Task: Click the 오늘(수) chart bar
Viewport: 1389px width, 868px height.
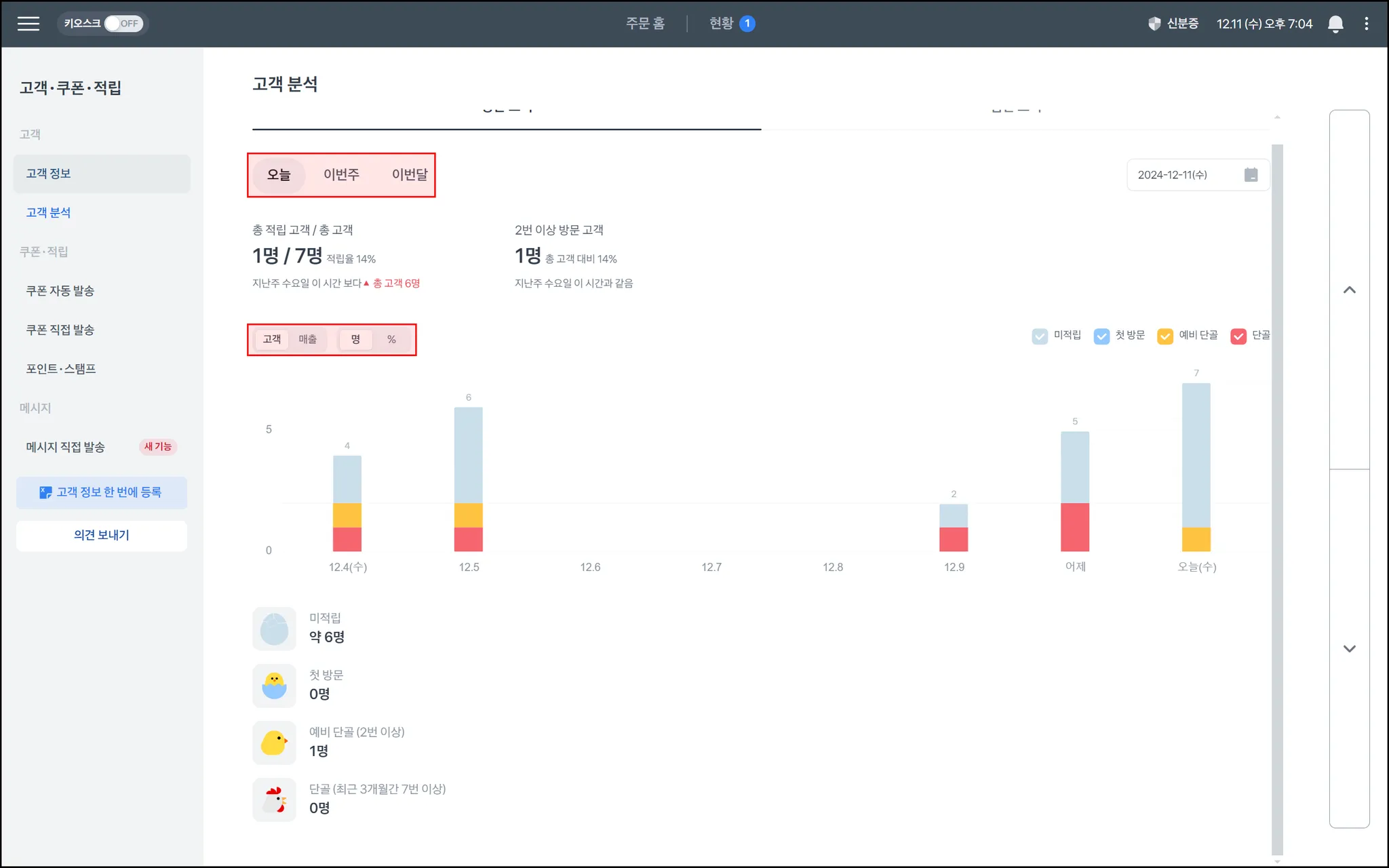Action: (x=1196, y=467)
